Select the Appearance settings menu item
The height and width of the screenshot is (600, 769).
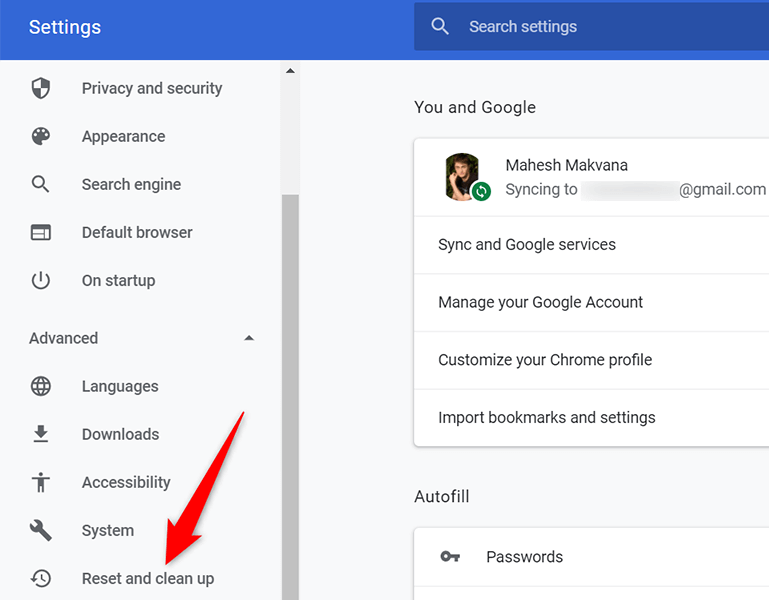[123, 137]
